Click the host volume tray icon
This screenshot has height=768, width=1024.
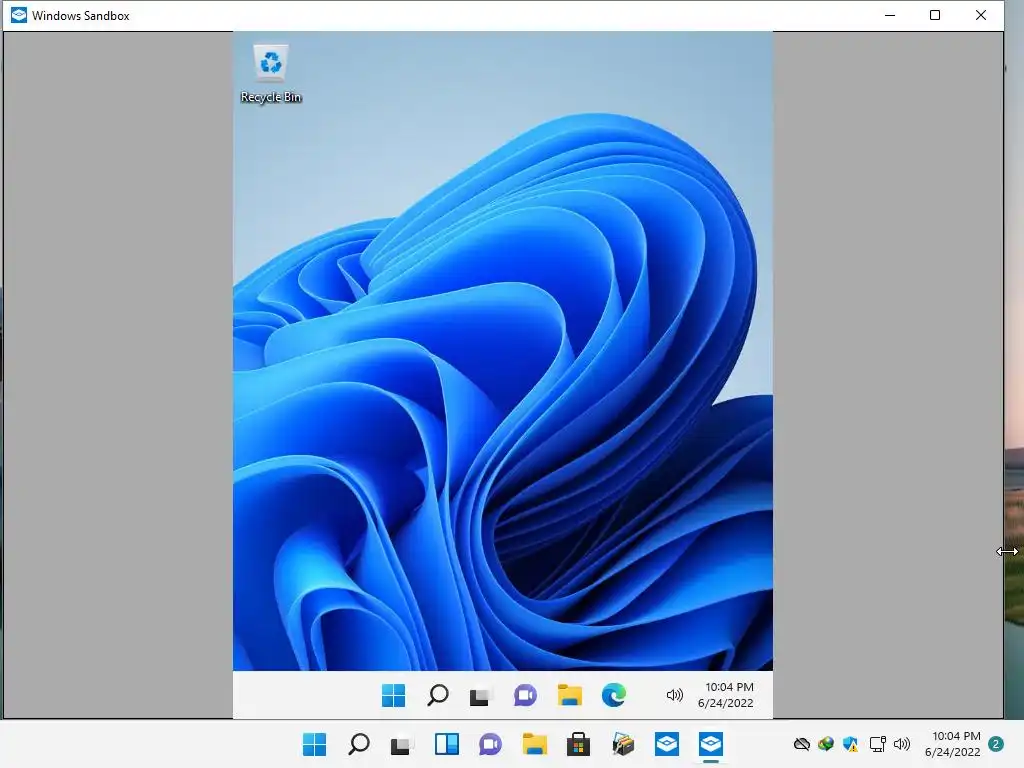[902, 744]
